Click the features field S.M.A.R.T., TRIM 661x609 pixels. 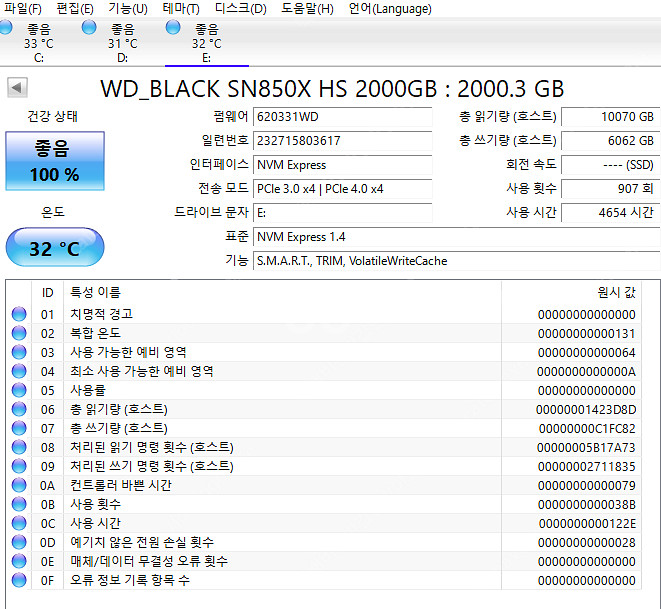(456, 261)
